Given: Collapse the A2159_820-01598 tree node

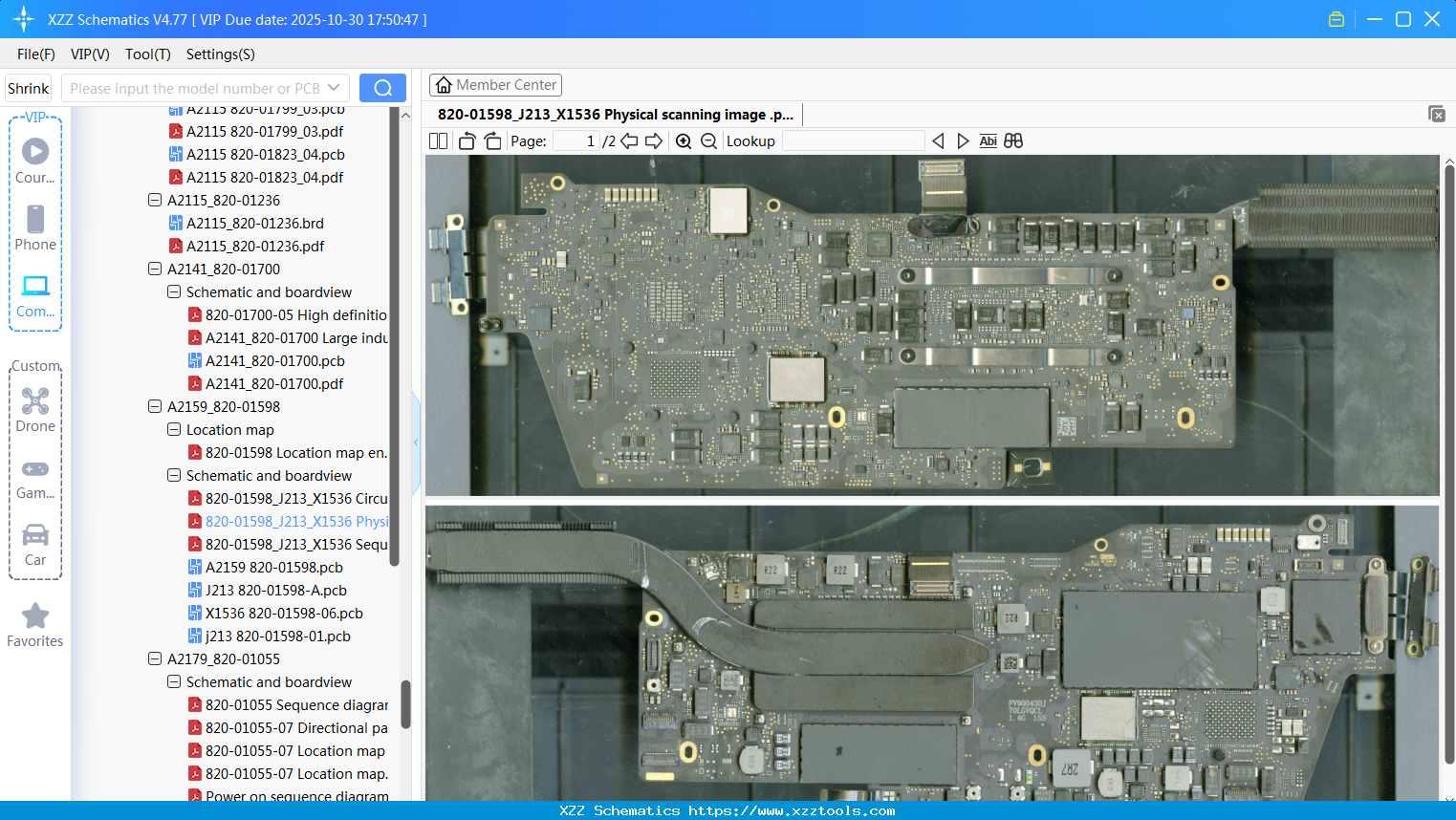Looking at the screenshot, I should 155,406.
